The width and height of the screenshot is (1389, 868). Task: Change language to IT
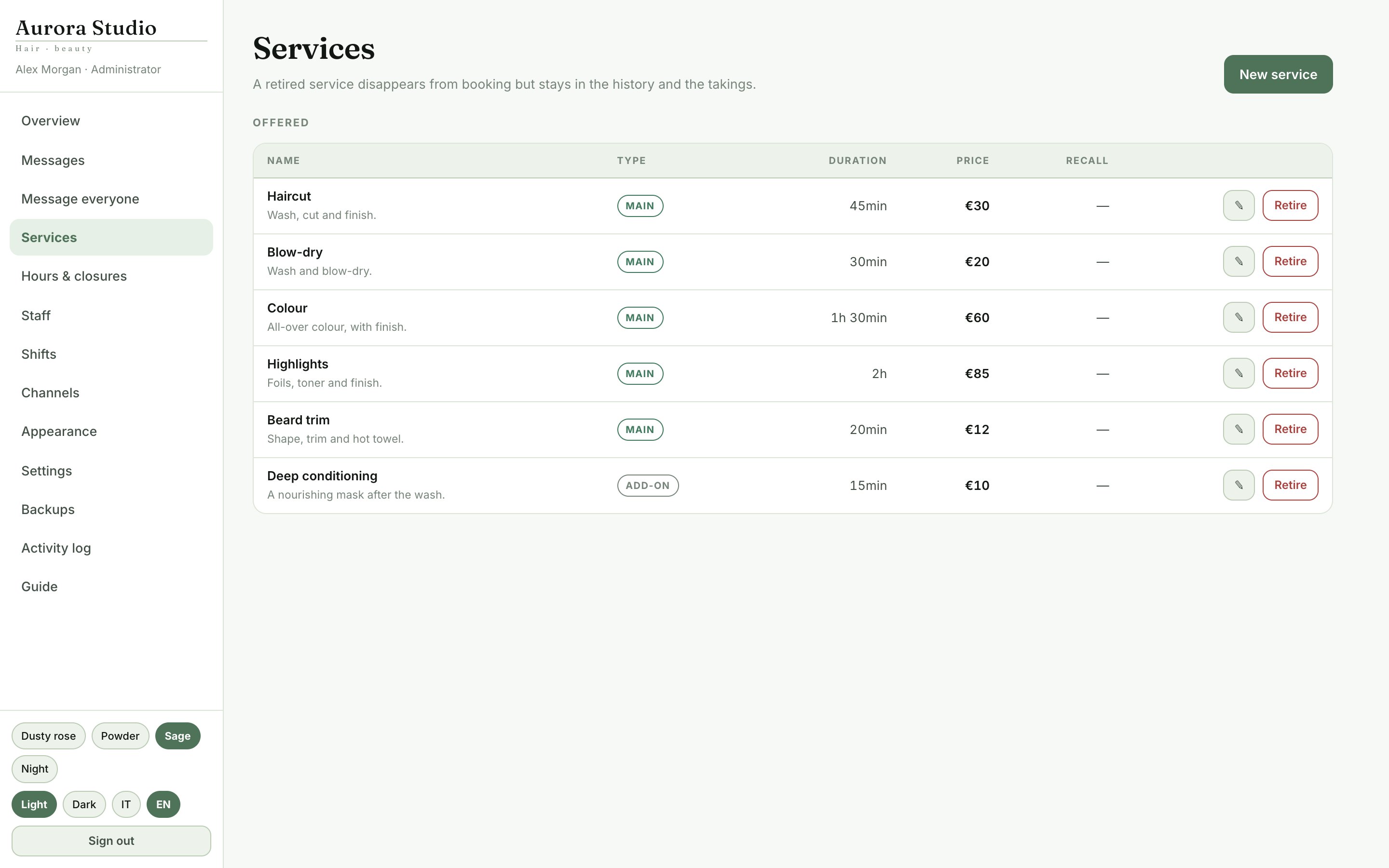pyautogui.click(x=126, y=804)
